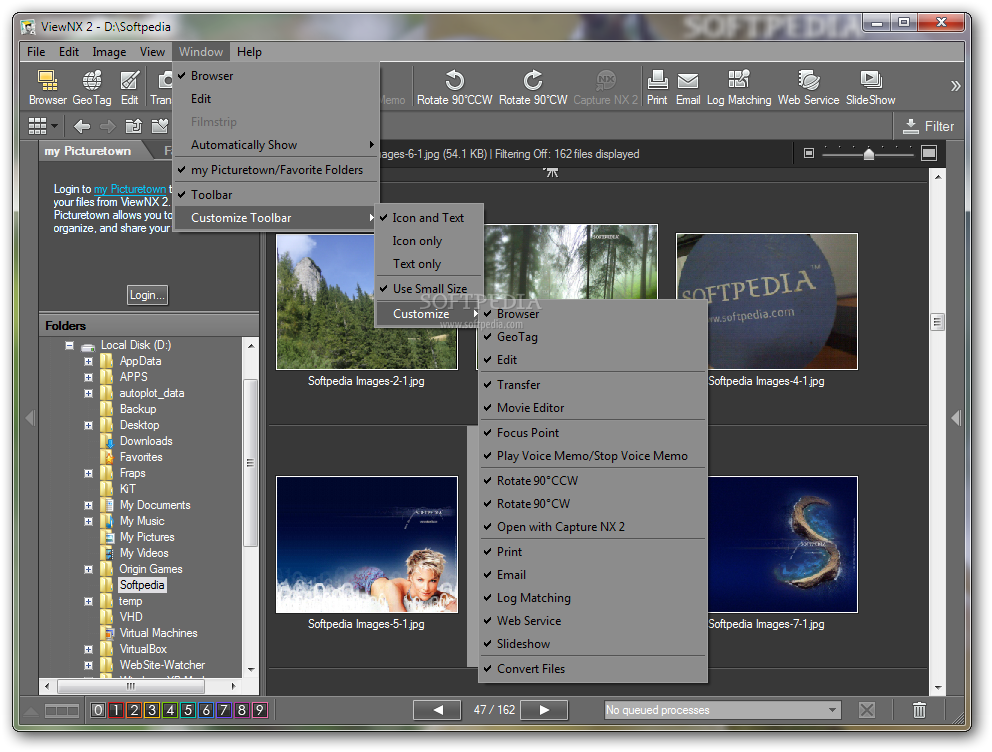
Task: Follow the my Picturetown link
Action: pyautogui.click(x=130, y=189)
